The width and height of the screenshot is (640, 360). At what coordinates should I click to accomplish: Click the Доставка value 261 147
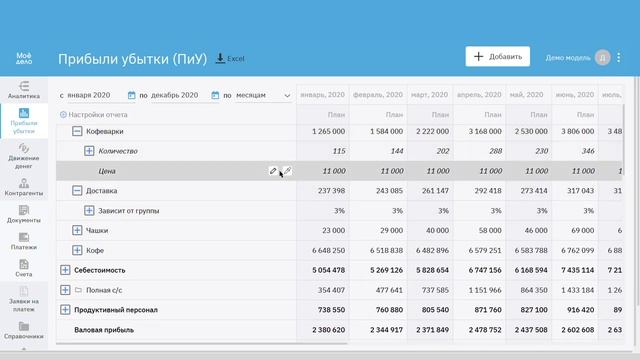tap(435, 191)
